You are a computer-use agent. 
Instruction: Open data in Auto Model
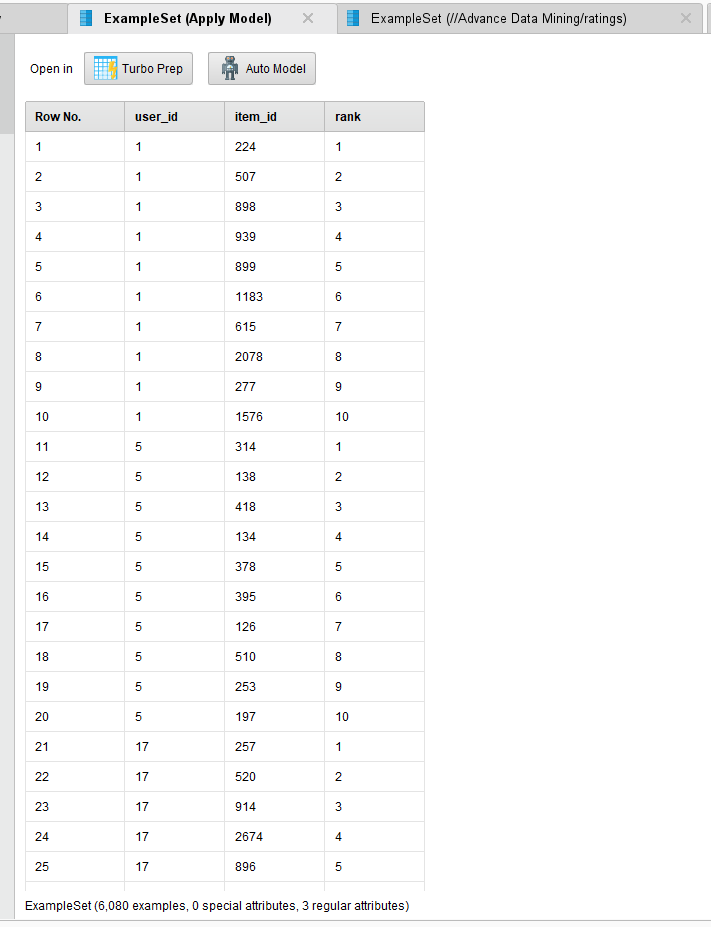[262, 69]
